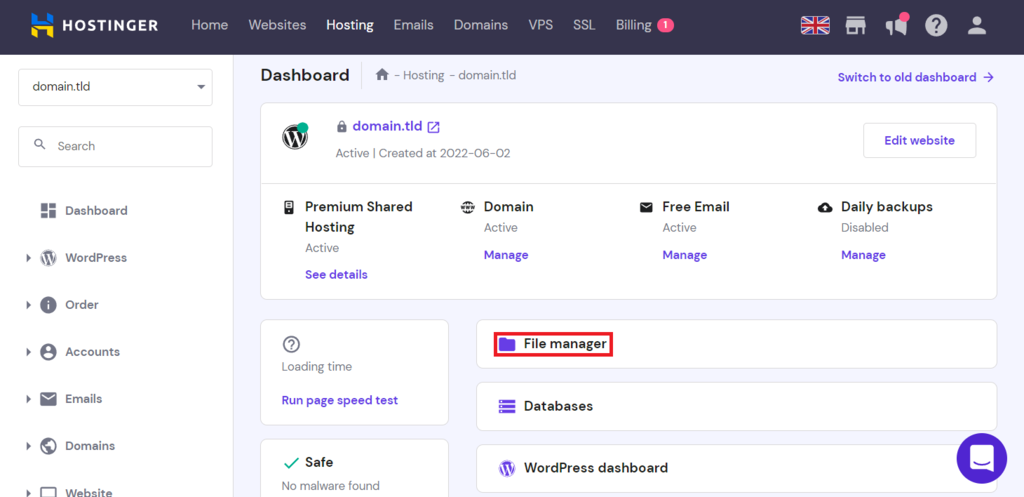
Task: Click the external link icon beside domain.tld
Action: coord(433,127)
